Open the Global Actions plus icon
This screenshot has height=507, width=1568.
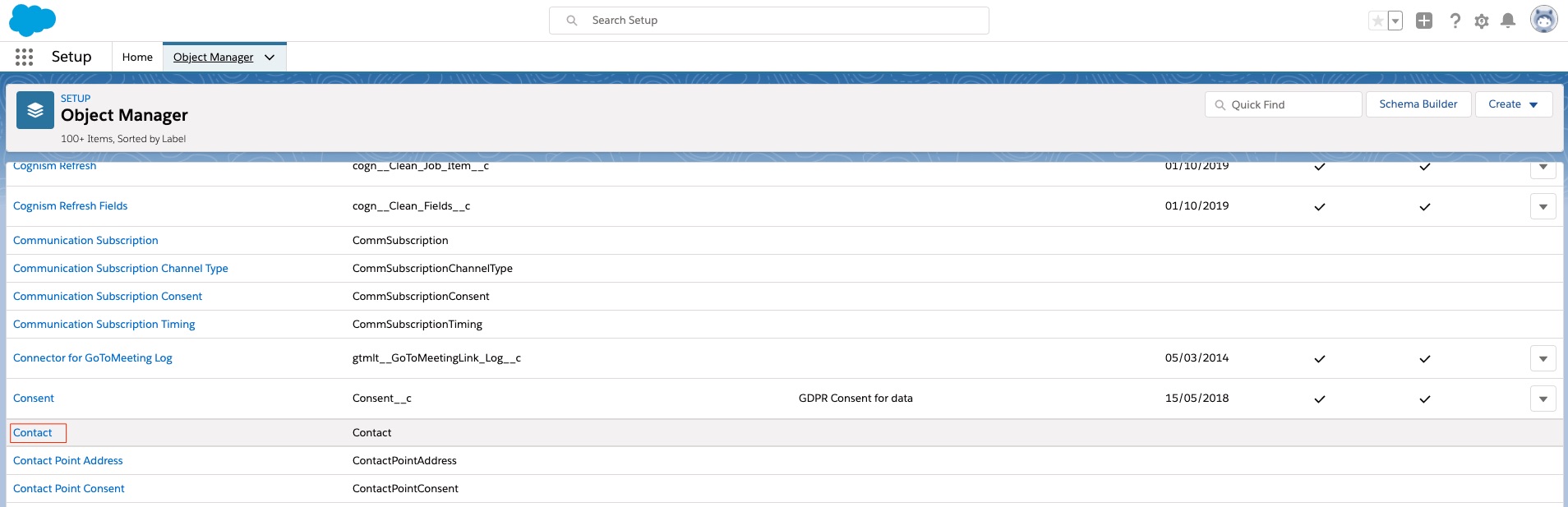[x=1424, y=21]
